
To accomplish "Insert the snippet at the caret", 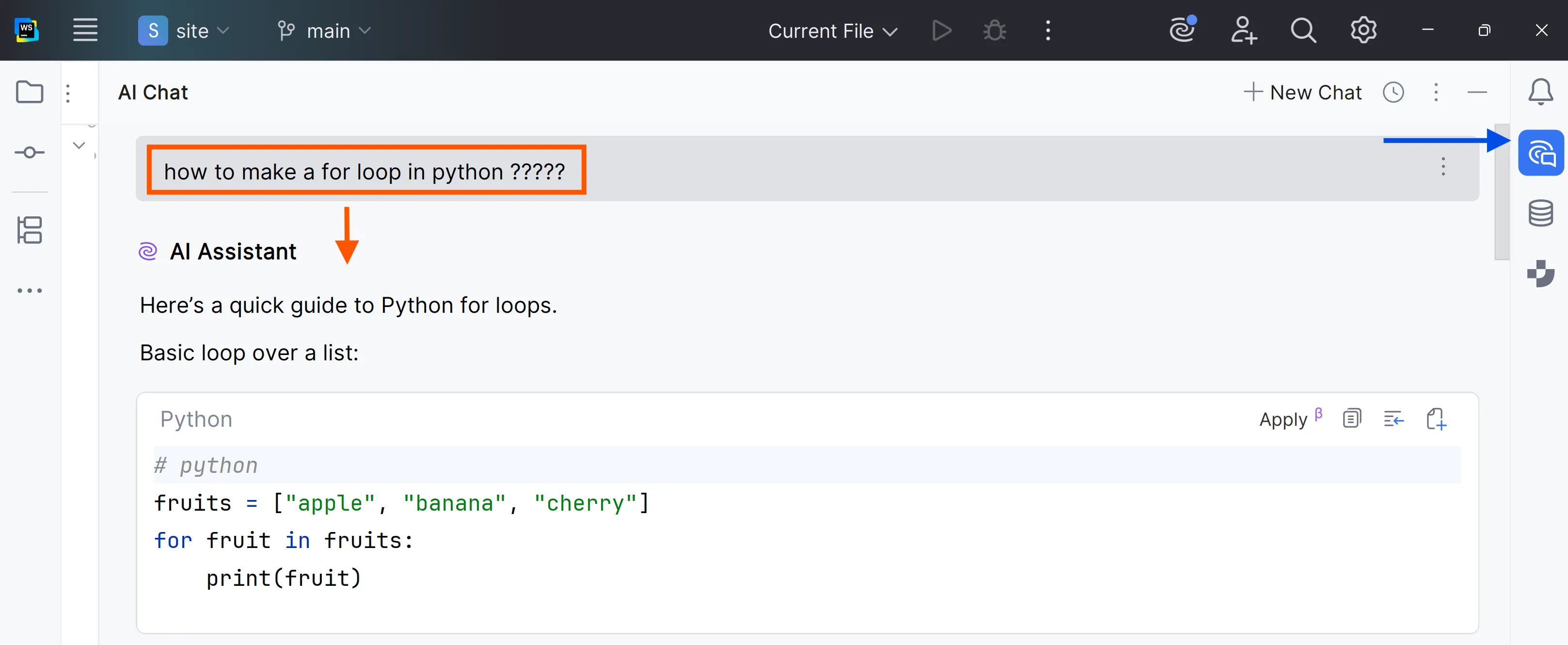I will [x=1394, y=419].
